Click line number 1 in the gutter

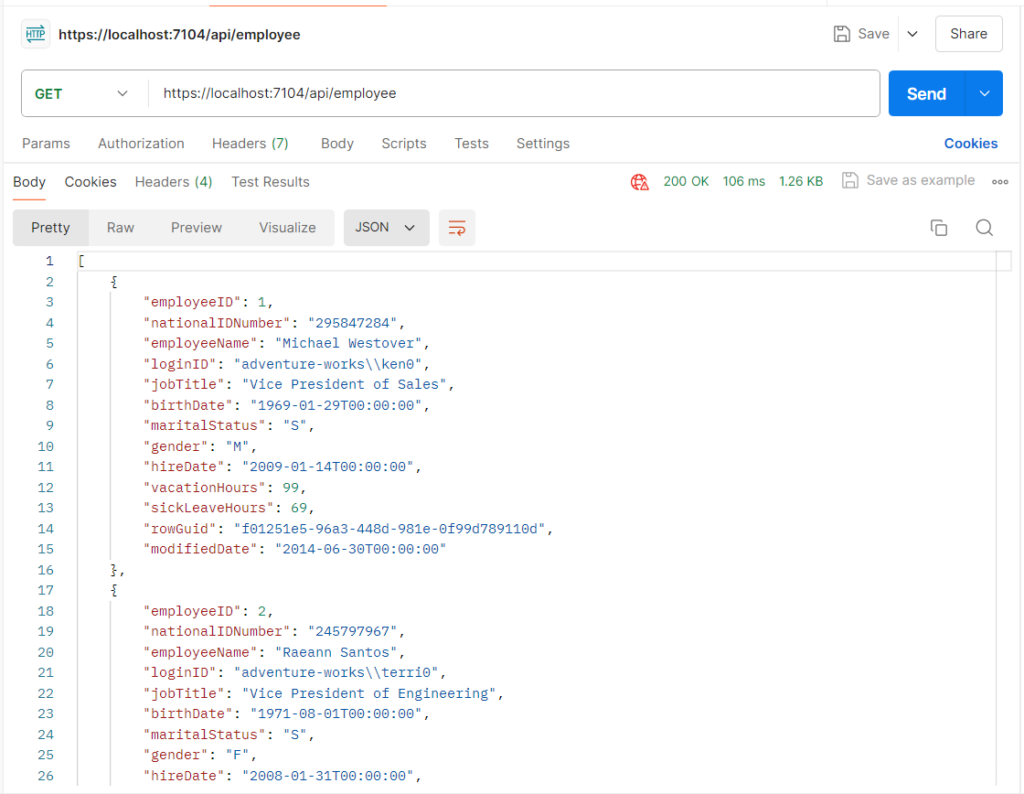(x=50, y=261)
